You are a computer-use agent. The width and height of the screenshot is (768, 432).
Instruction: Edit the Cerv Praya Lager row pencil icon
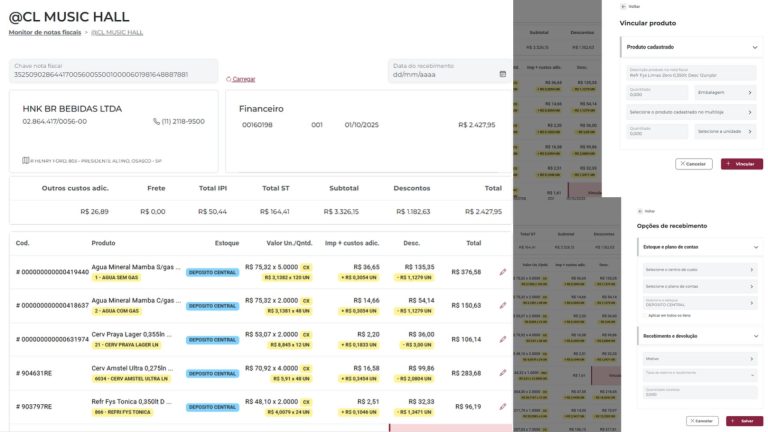click(503, 339)
